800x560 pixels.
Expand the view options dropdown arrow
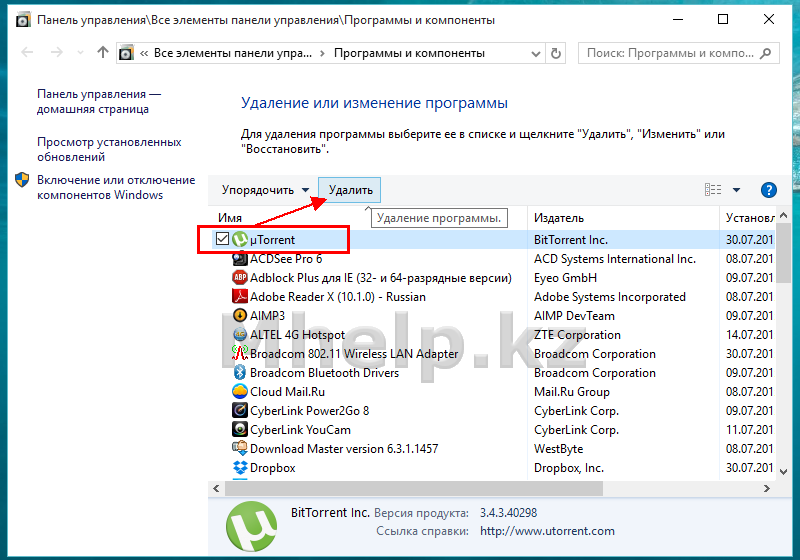[737, 190]
